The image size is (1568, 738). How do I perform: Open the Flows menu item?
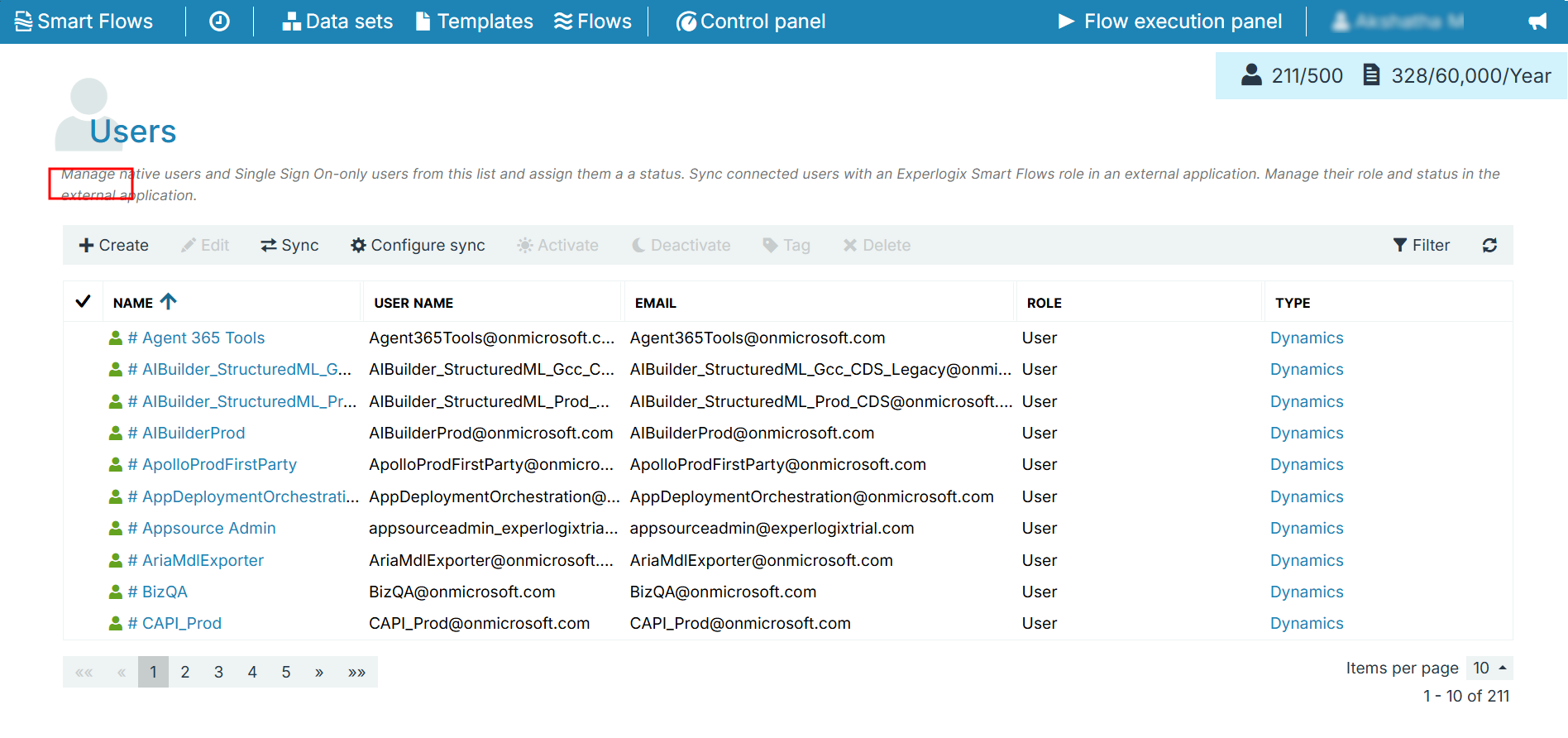pos(592,22)
